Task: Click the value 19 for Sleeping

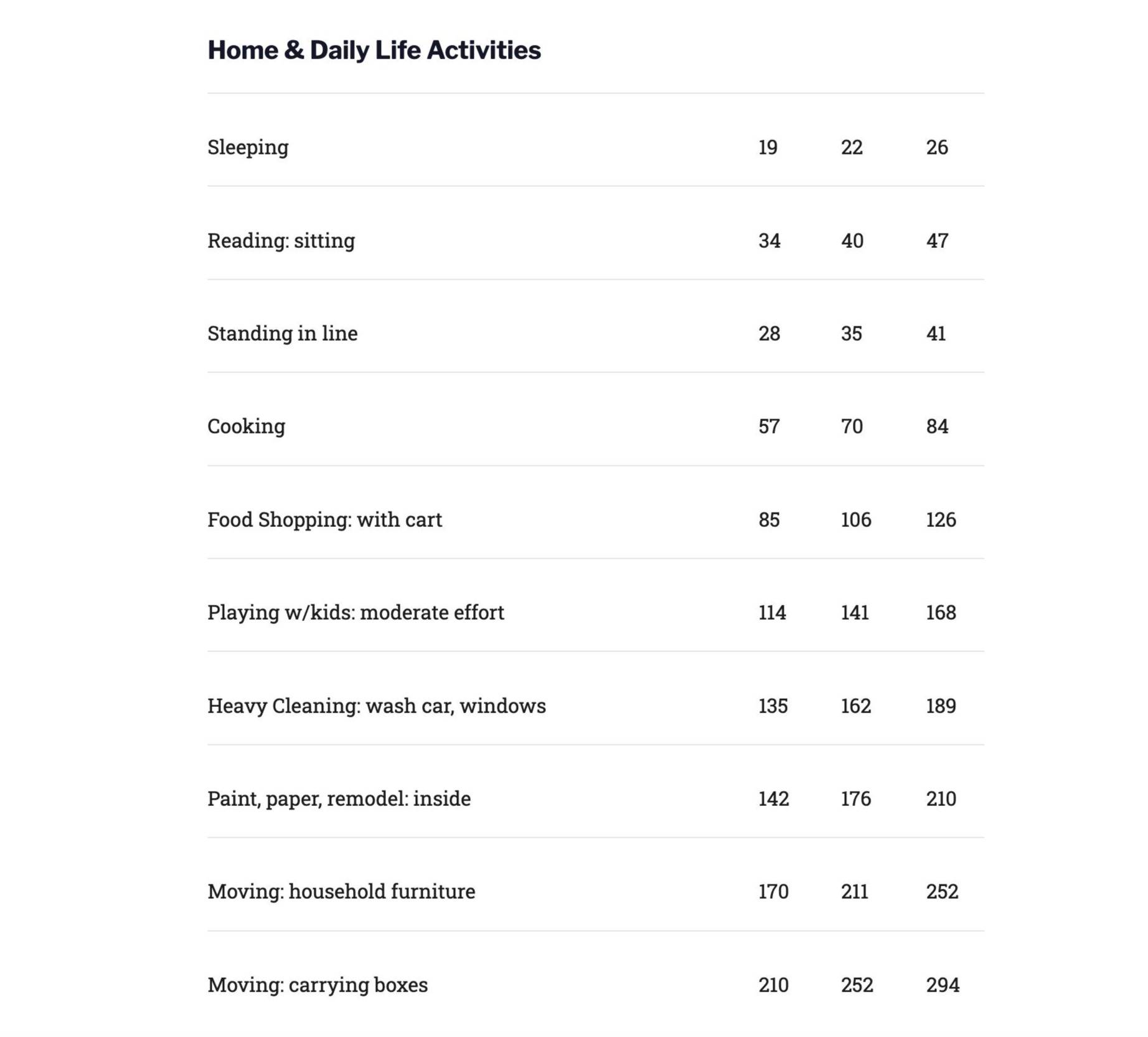Action: (x=768, y=147)
